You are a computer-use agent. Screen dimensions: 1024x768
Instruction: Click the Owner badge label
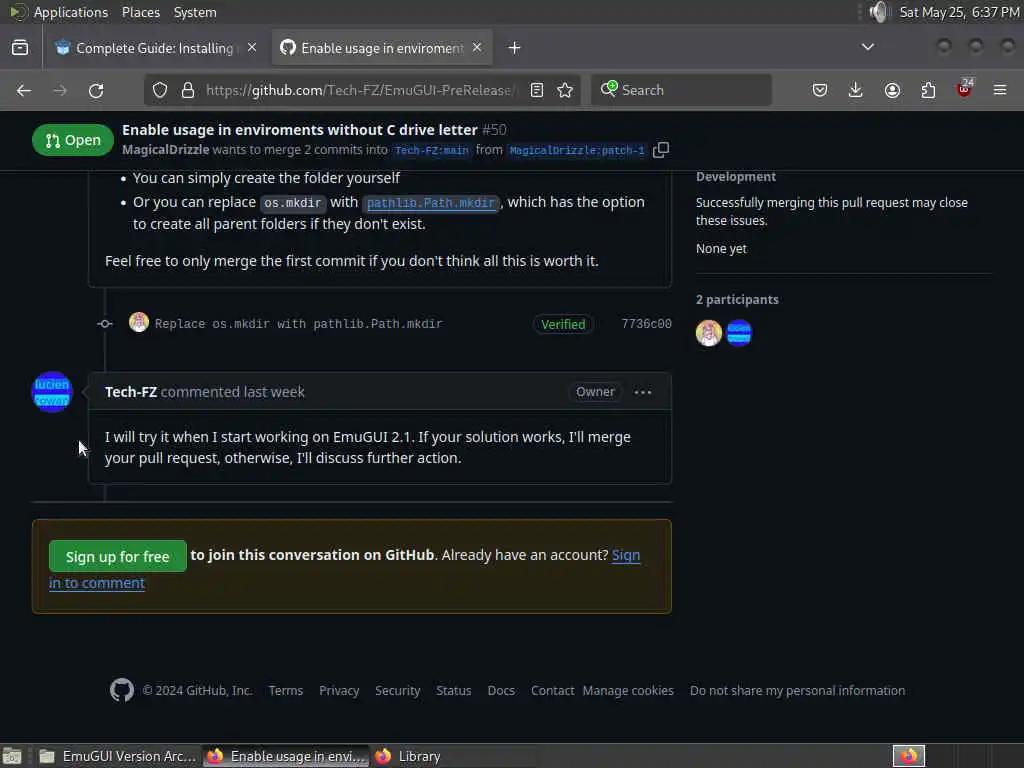[595, 392]
